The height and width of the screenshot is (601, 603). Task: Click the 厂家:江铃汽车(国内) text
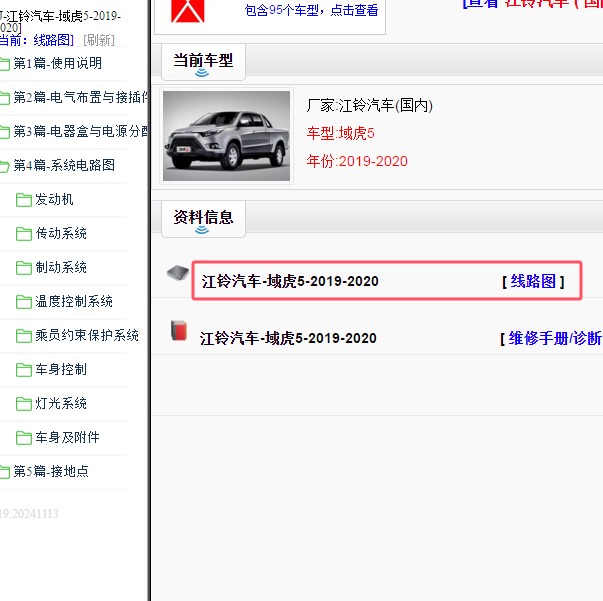[x=370, y=105]
